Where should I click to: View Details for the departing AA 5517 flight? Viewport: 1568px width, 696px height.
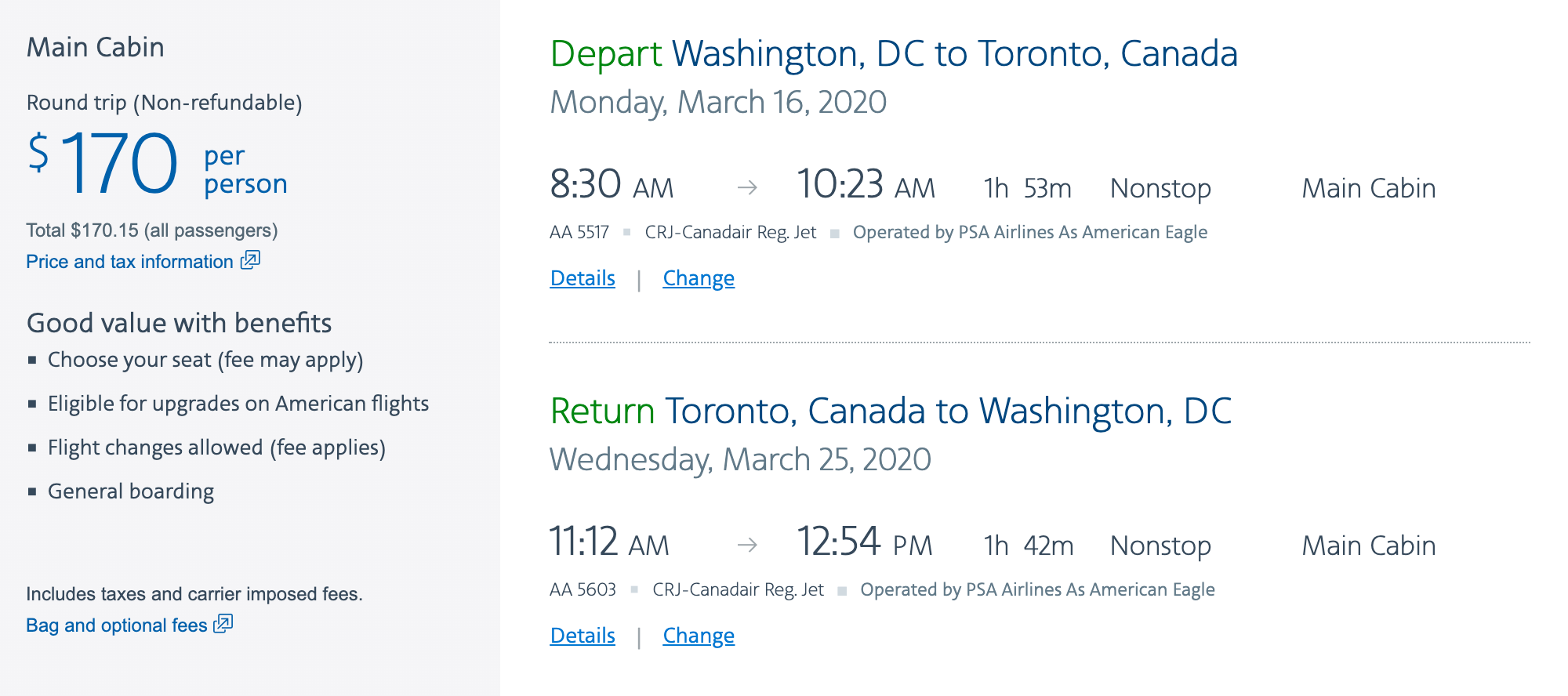(x=583, y=278)
